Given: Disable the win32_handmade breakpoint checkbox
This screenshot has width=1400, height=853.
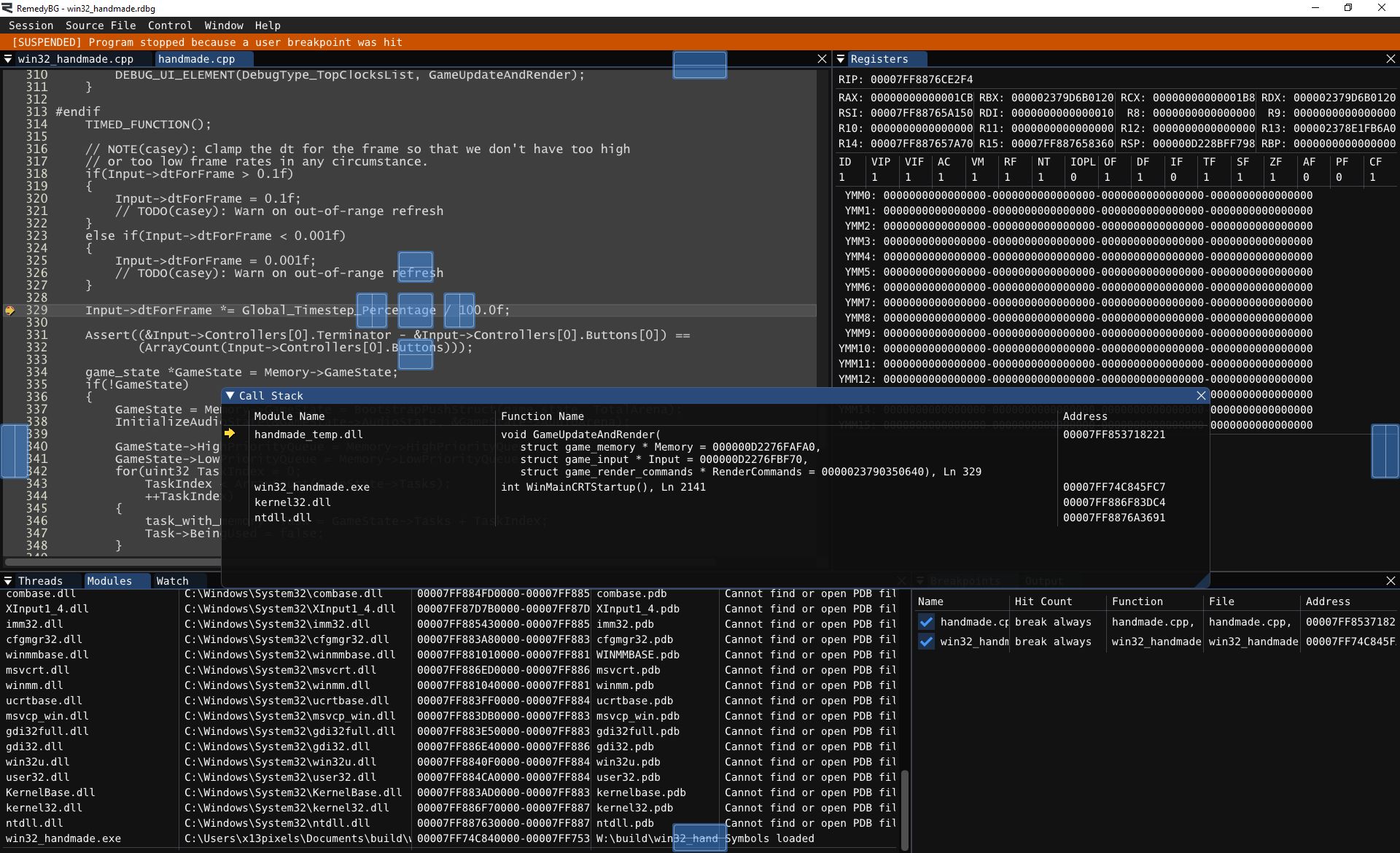Looking at the screenshot, I should (926, 642).
